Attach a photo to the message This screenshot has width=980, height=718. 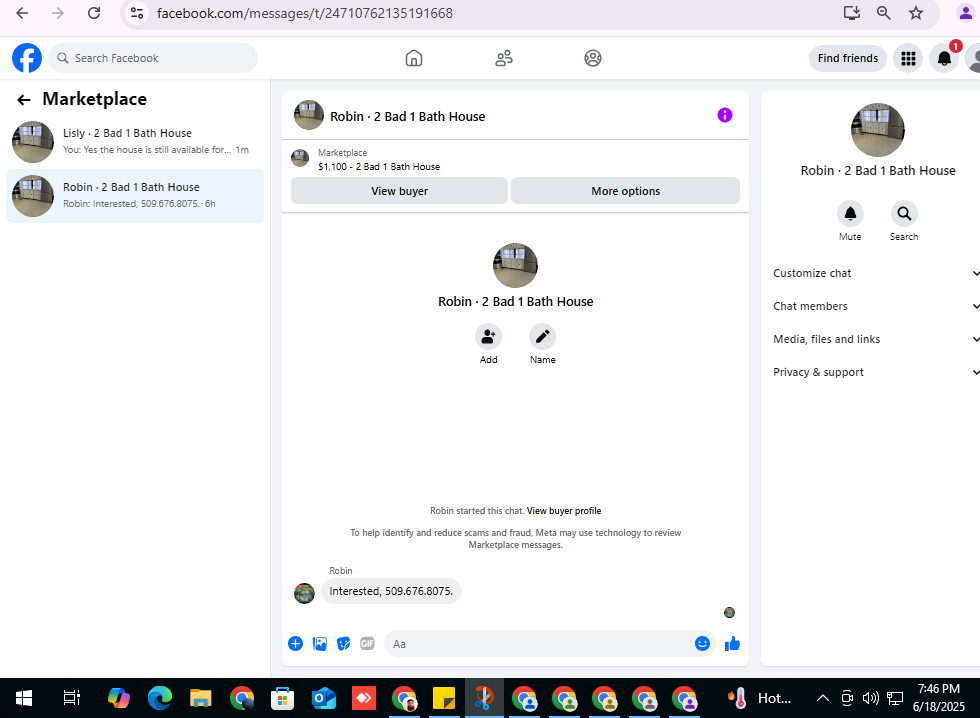click(x=319, y=644)
